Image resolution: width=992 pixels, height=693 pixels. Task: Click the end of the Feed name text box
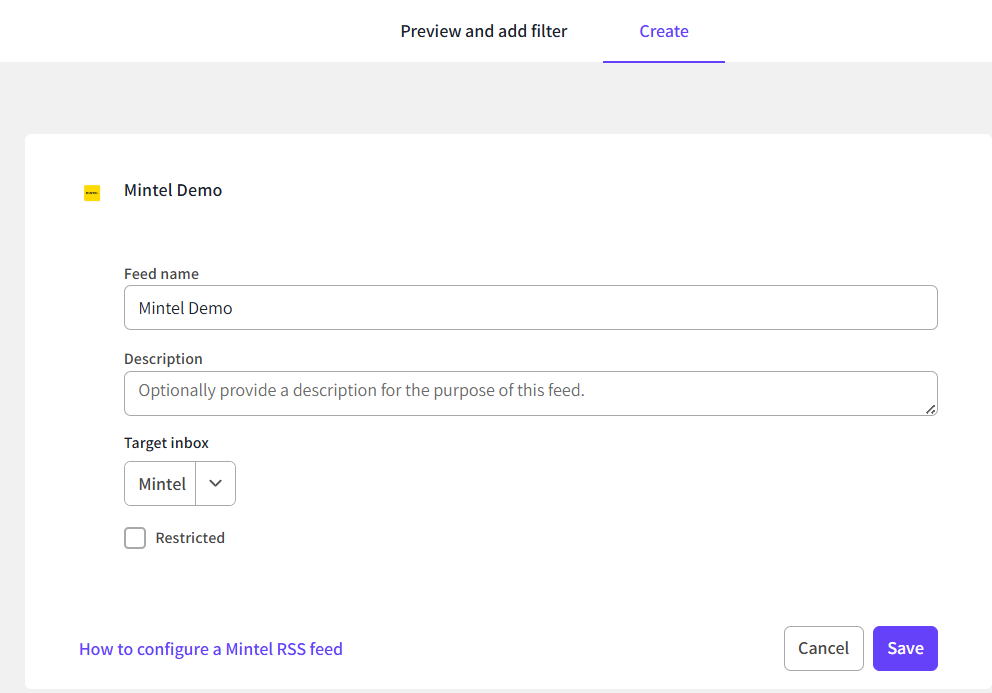click(x=900, y=308)
